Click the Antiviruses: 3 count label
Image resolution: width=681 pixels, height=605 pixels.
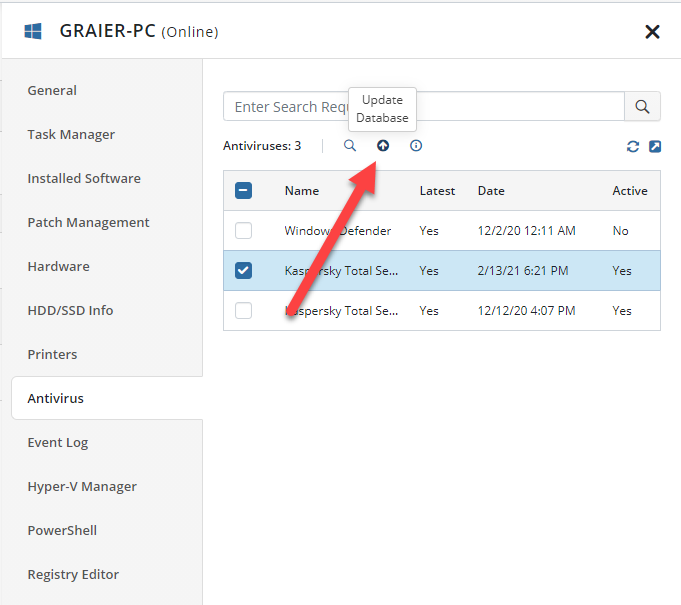click(262, 145)
